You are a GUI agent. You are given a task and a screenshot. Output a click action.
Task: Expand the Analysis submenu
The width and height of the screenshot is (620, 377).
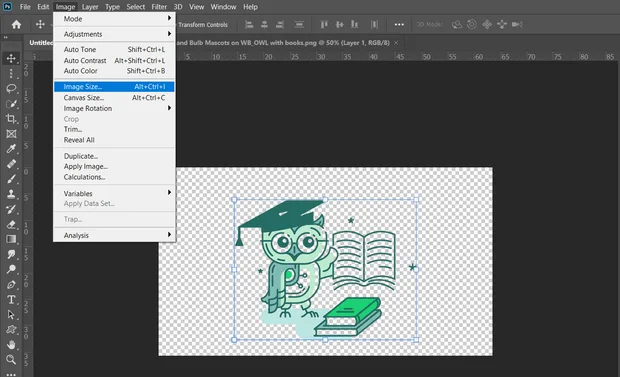114,235
